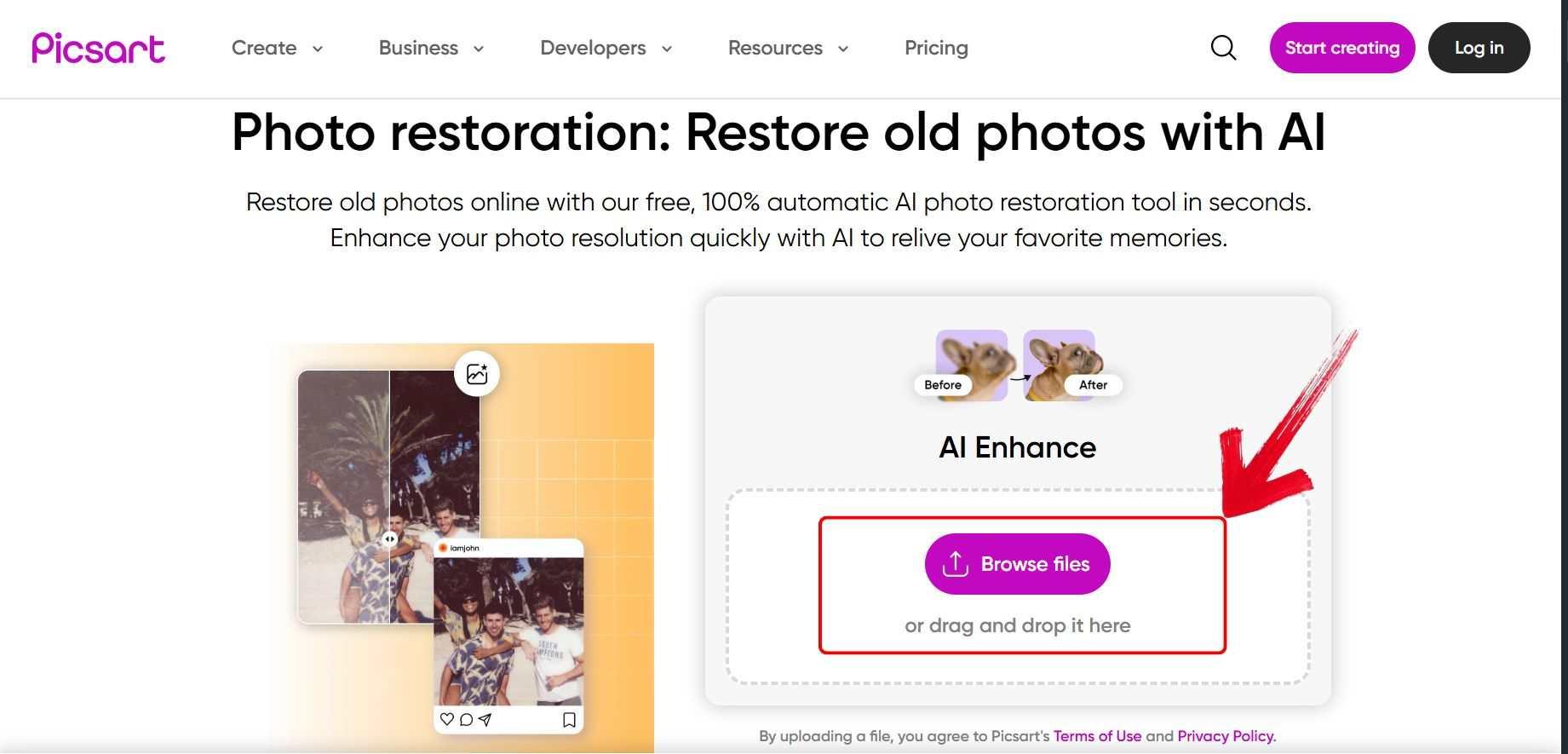This screenshot has height=754, width=1568.
Task: Click the comment bubble icon
Action: pyautogui.click(x=466, y=719)
